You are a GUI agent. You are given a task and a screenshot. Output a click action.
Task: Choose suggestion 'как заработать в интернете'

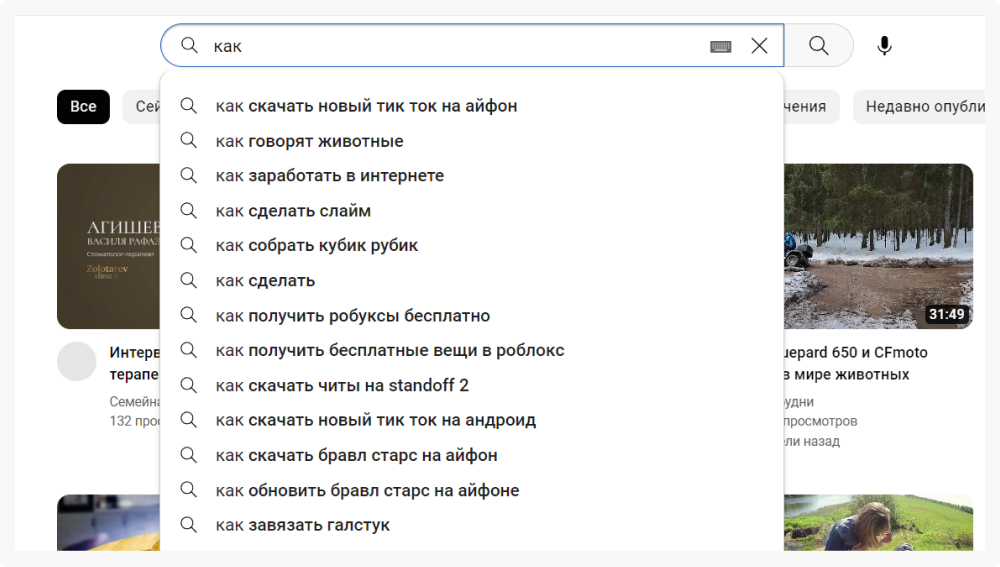[330, 176]
